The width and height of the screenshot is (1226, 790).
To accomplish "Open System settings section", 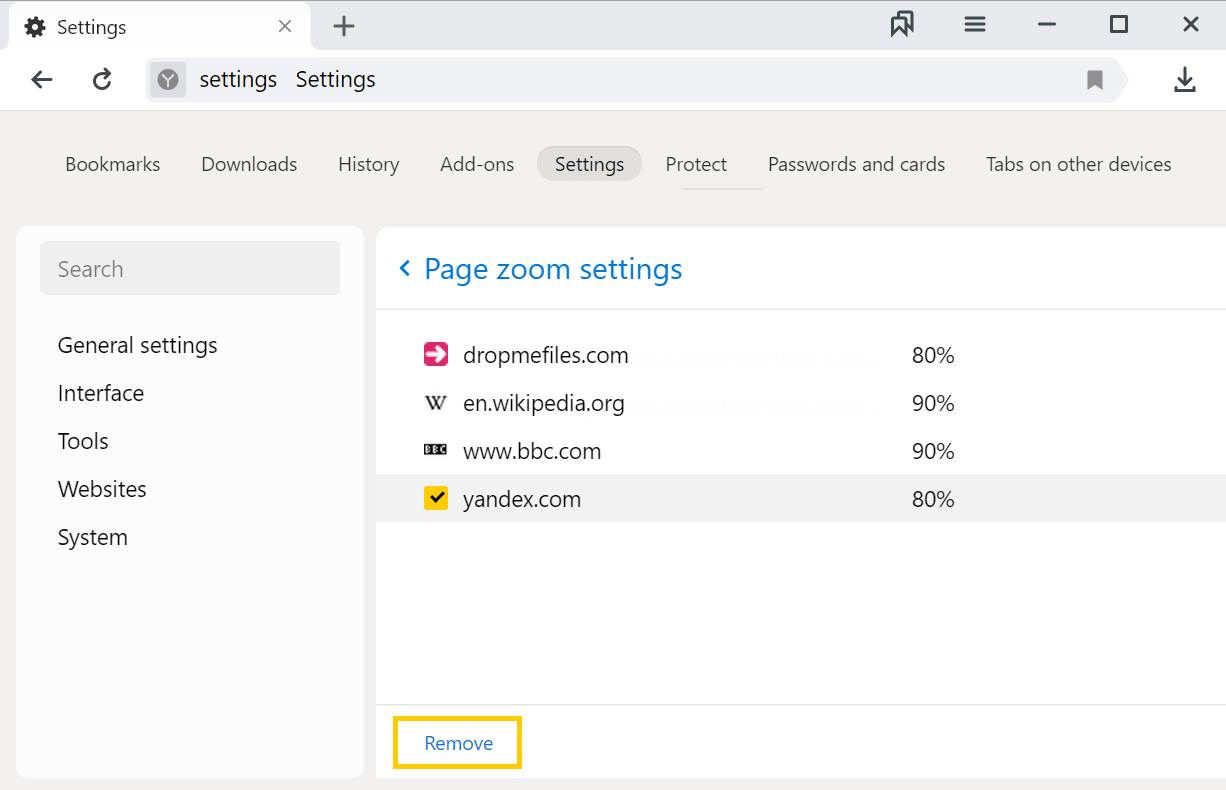I will [93, 537].
